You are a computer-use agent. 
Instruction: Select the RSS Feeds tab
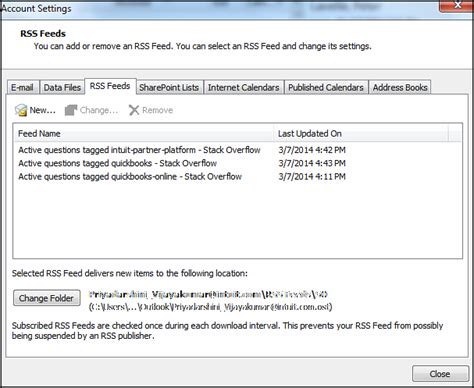point(110,86)
